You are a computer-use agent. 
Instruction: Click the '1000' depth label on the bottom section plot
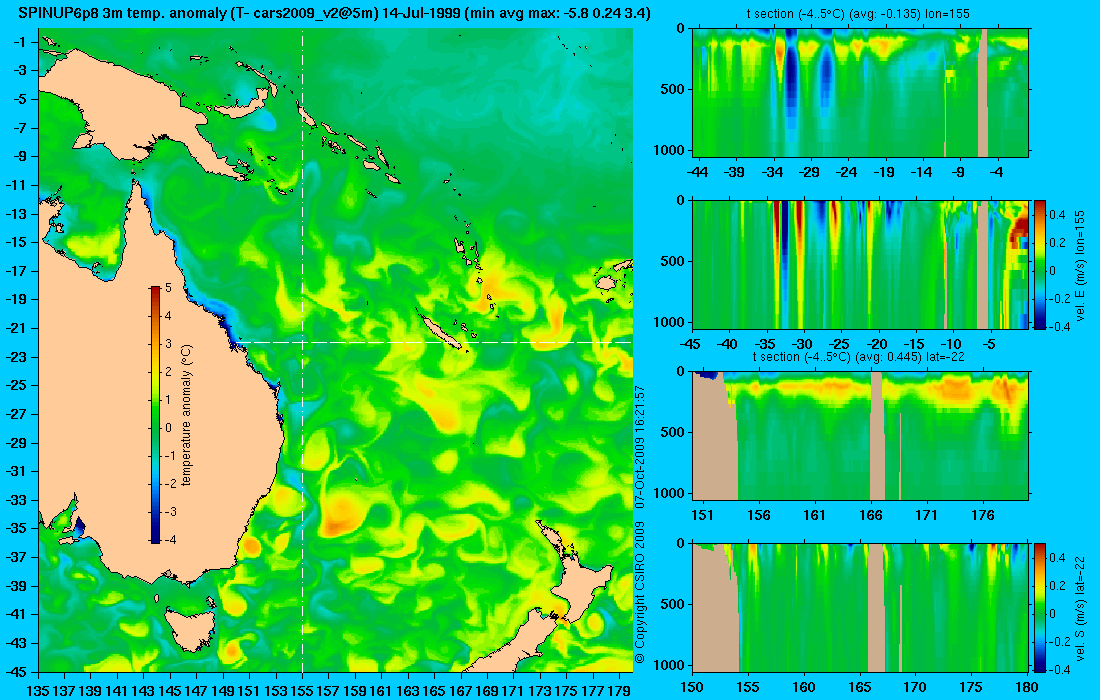[x=671, y=665]
